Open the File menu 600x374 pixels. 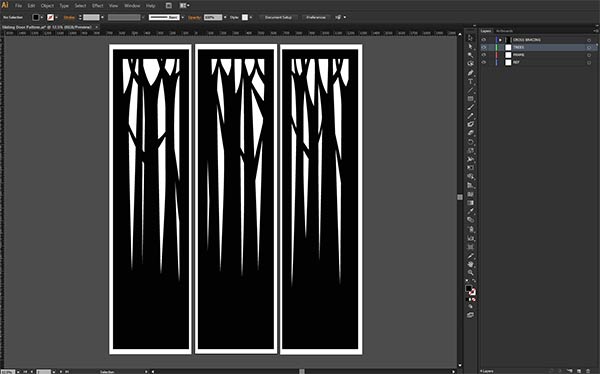click(18, 6)
